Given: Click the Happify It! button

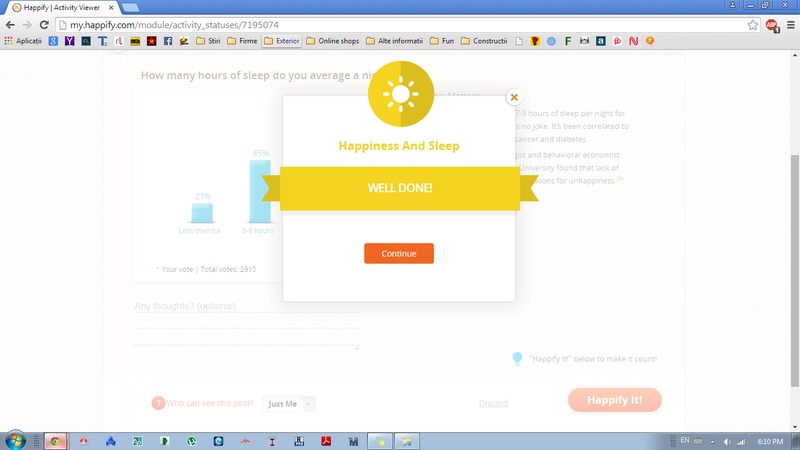Looking at the screenshot, I should (614, 399).
